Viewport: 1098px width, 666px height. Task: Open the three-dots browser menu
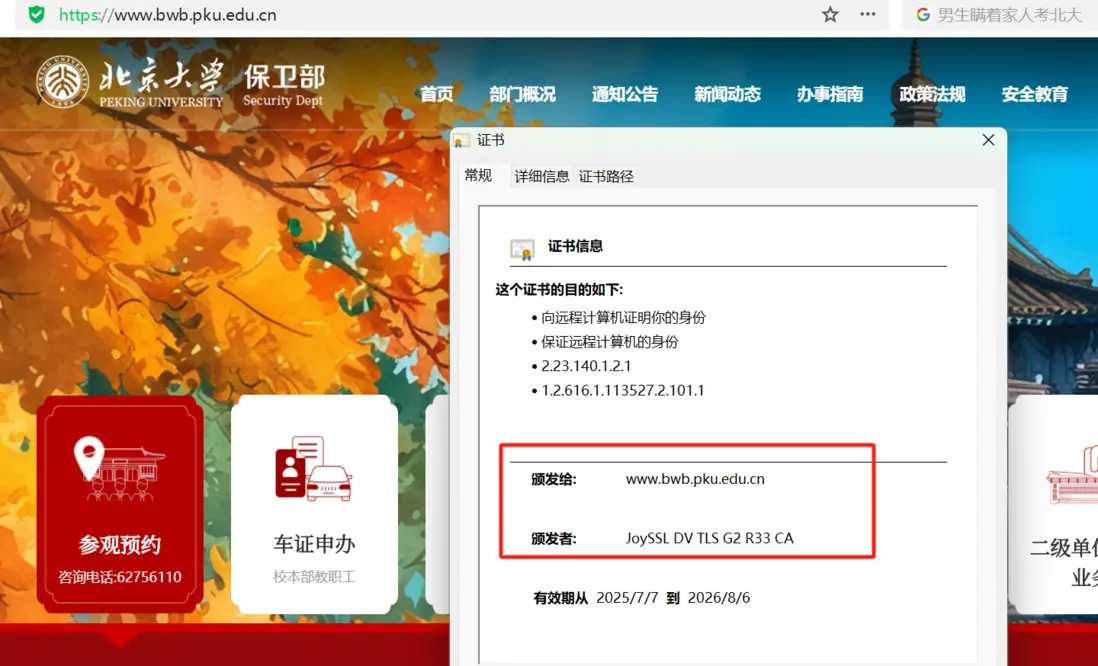point(868,14)
